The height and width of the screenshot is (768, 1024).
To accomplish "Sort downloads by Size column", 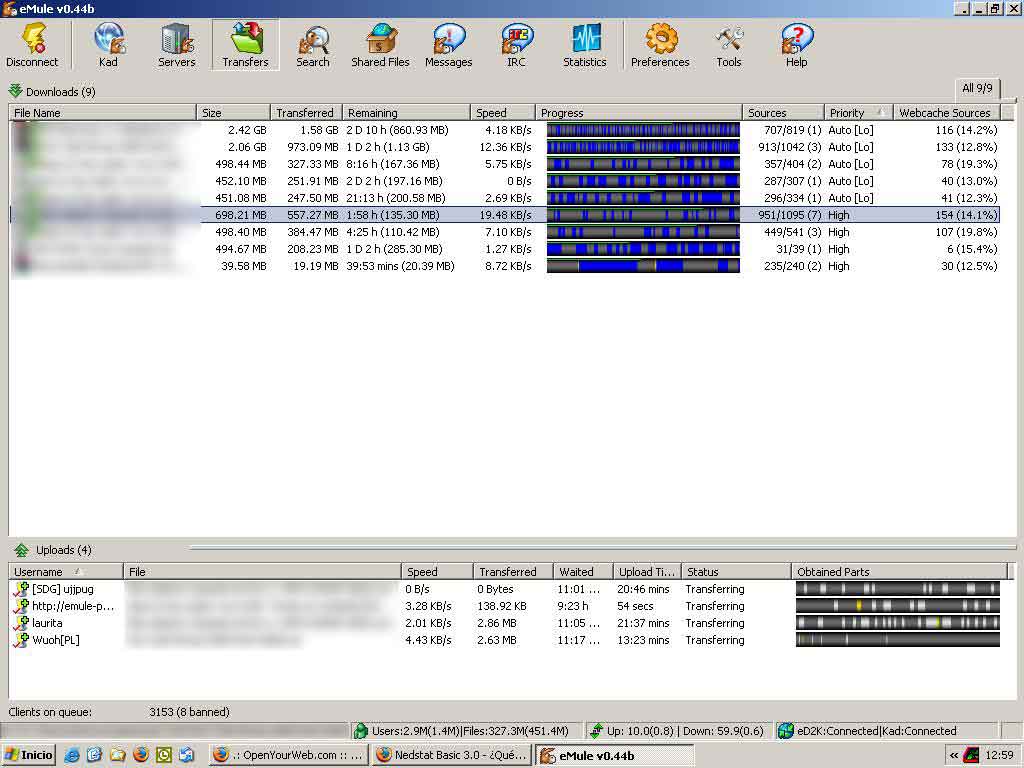I will (233, 112).
